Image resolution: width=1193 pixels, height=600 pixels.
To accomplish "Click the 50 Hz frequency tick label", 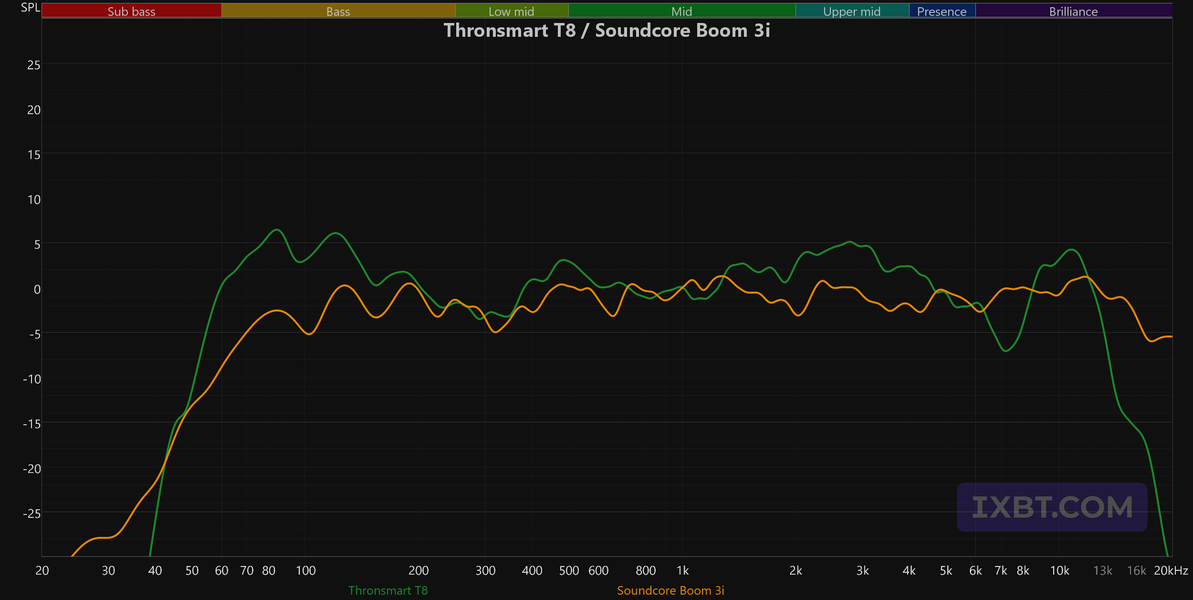I will [192, 570].
